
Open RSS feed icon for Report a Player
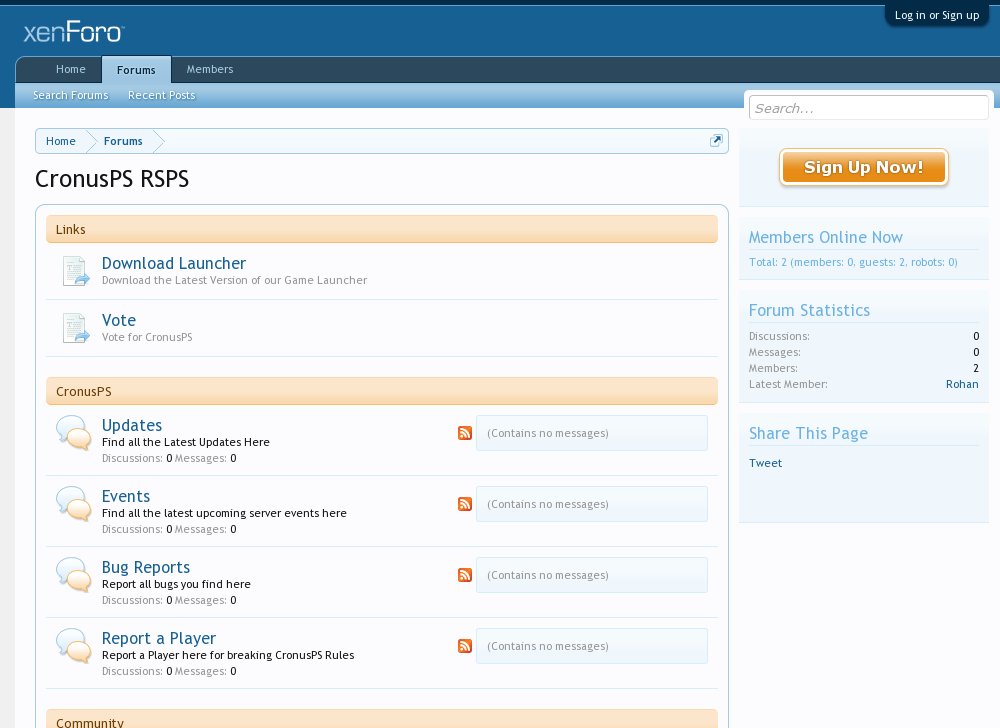pyautogui.click(x=464, y=646)
